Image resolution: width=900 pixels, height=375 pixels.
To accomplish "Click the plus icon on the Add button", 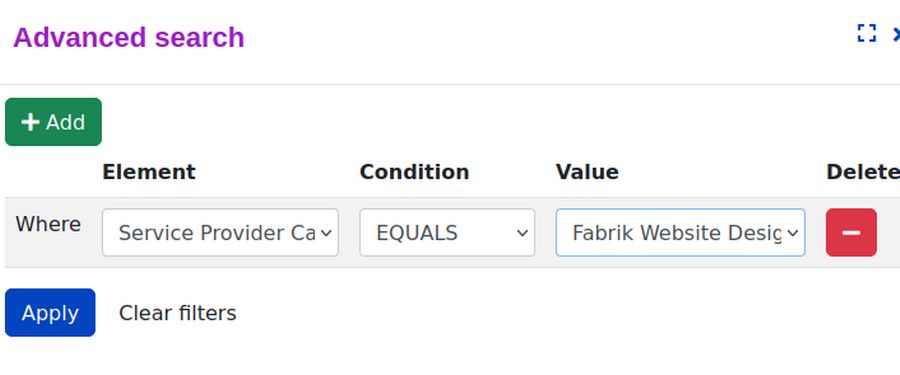I will (30, 122).
